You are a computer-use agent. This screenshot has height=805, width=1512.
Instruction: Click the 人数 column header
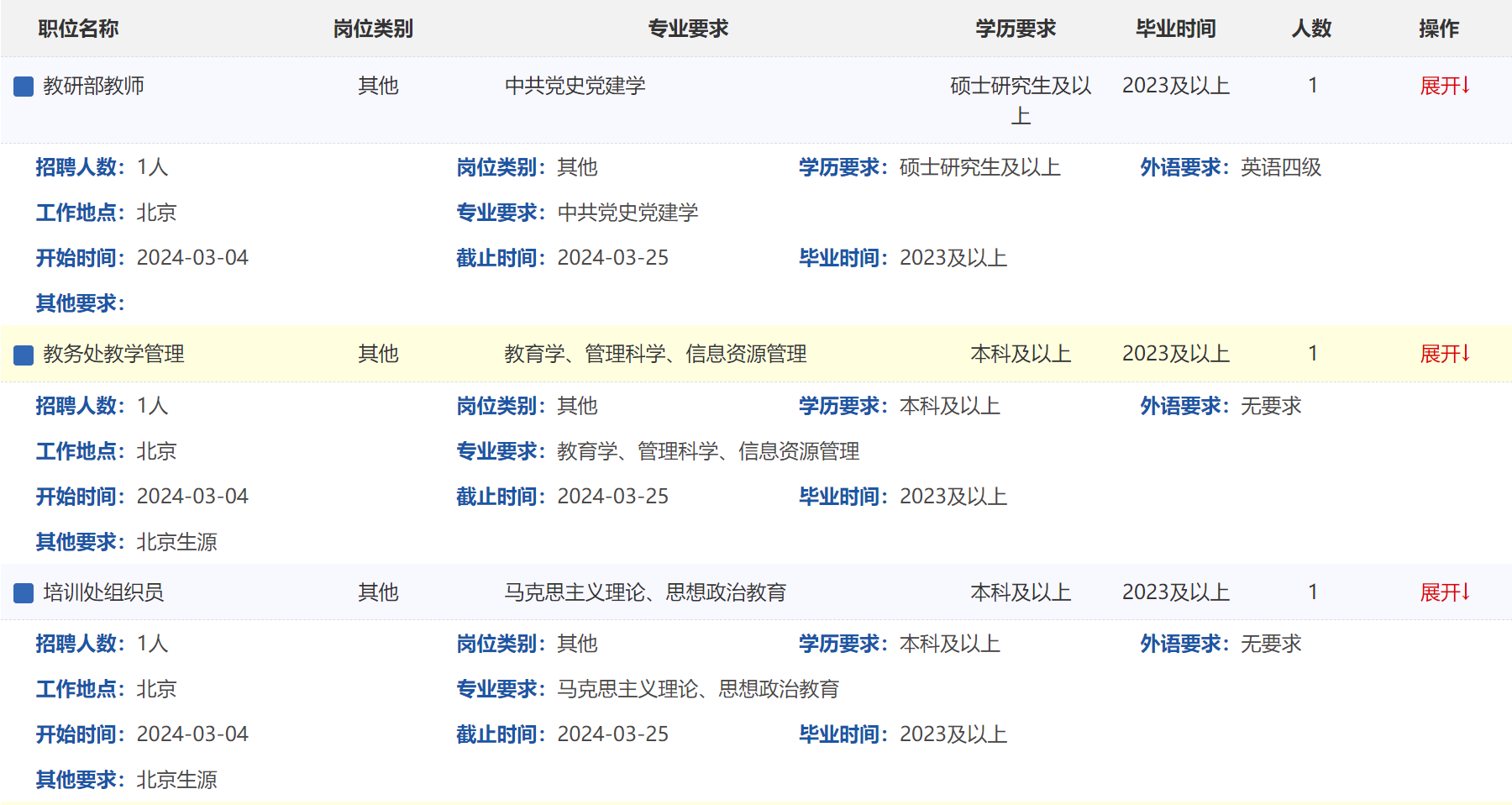click(1311, 29)
